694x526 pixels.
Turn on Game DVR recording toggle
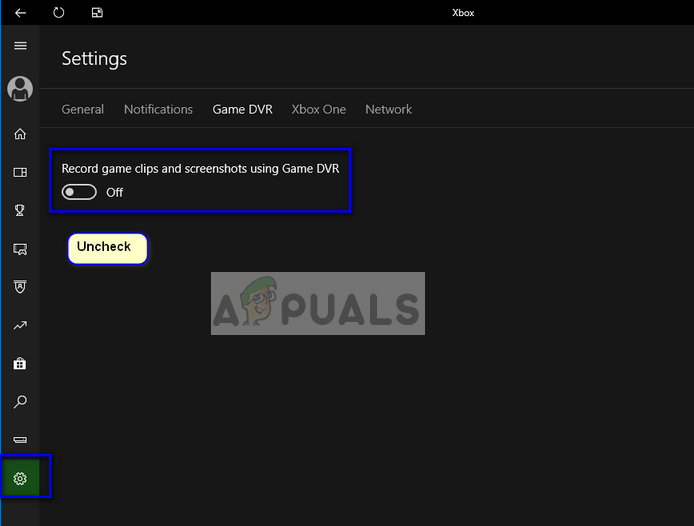click(79, 192)
